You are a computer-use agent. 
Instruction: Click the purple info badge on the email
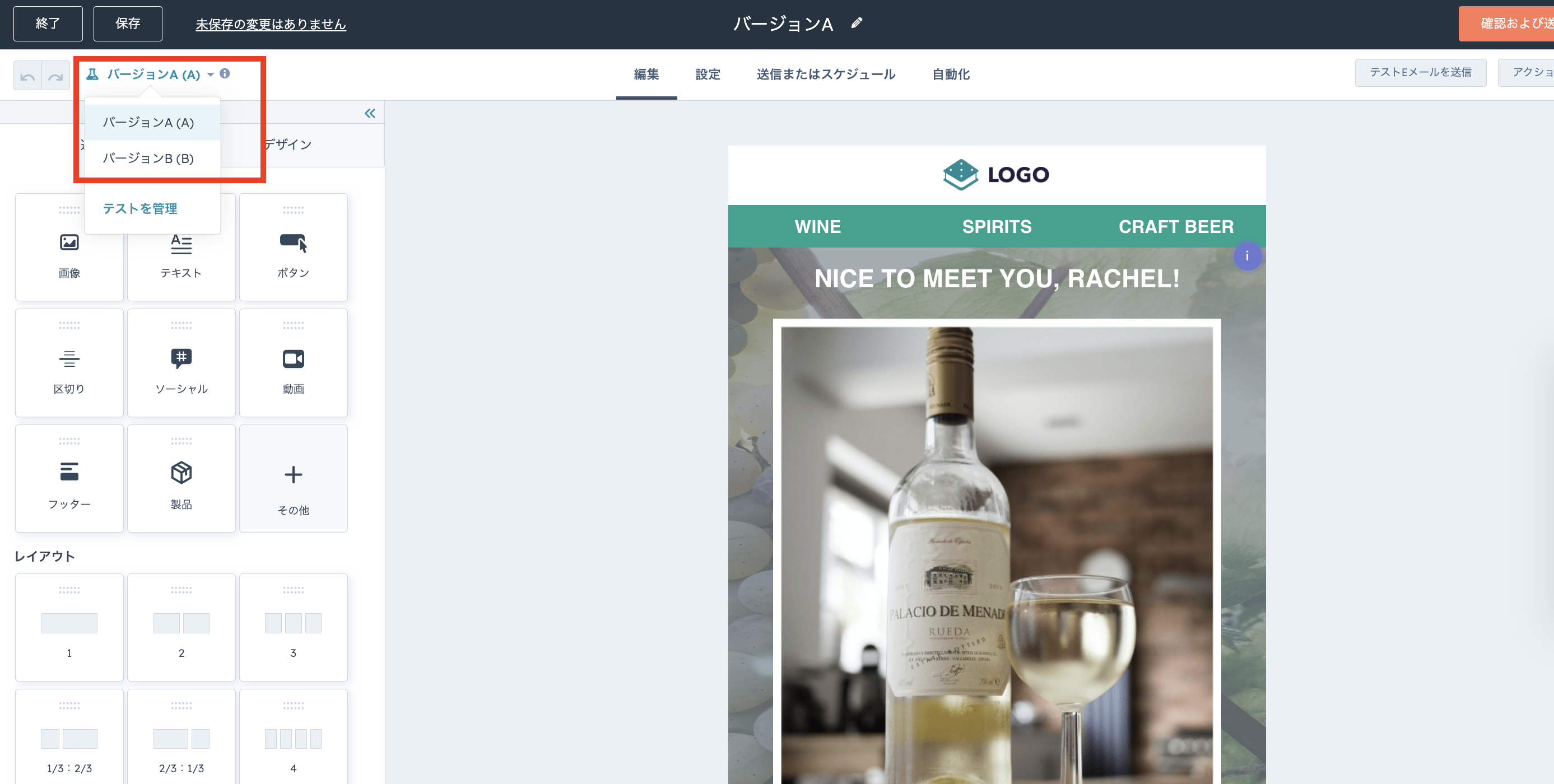[x=1247, y=256]
